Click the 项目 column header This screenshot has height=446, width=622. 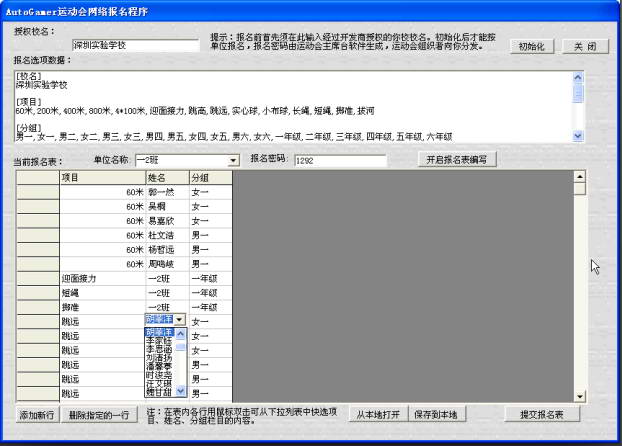[x=103, y=177]
